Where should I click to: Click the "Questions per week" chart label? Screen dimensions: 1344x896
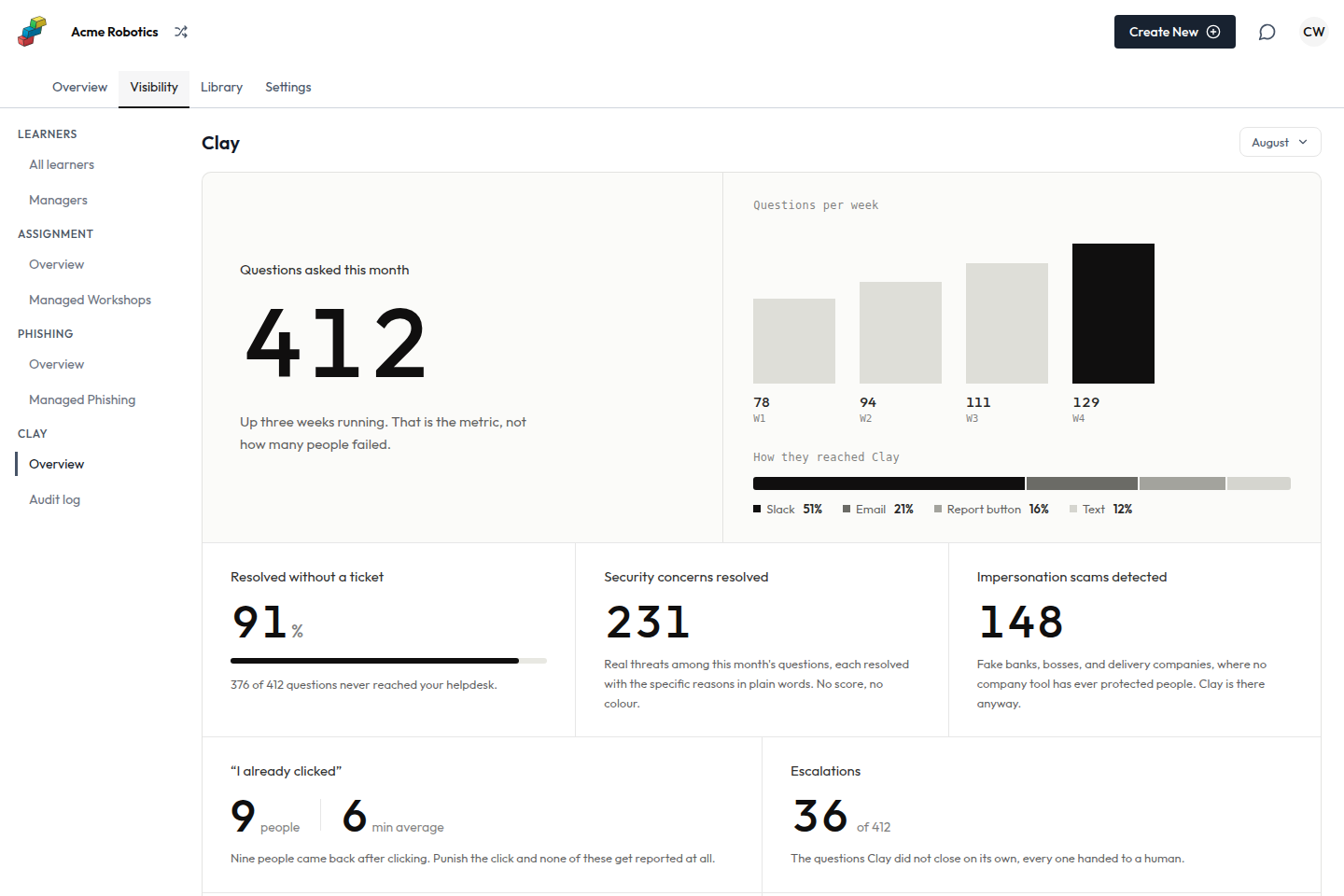click(816, 205)
